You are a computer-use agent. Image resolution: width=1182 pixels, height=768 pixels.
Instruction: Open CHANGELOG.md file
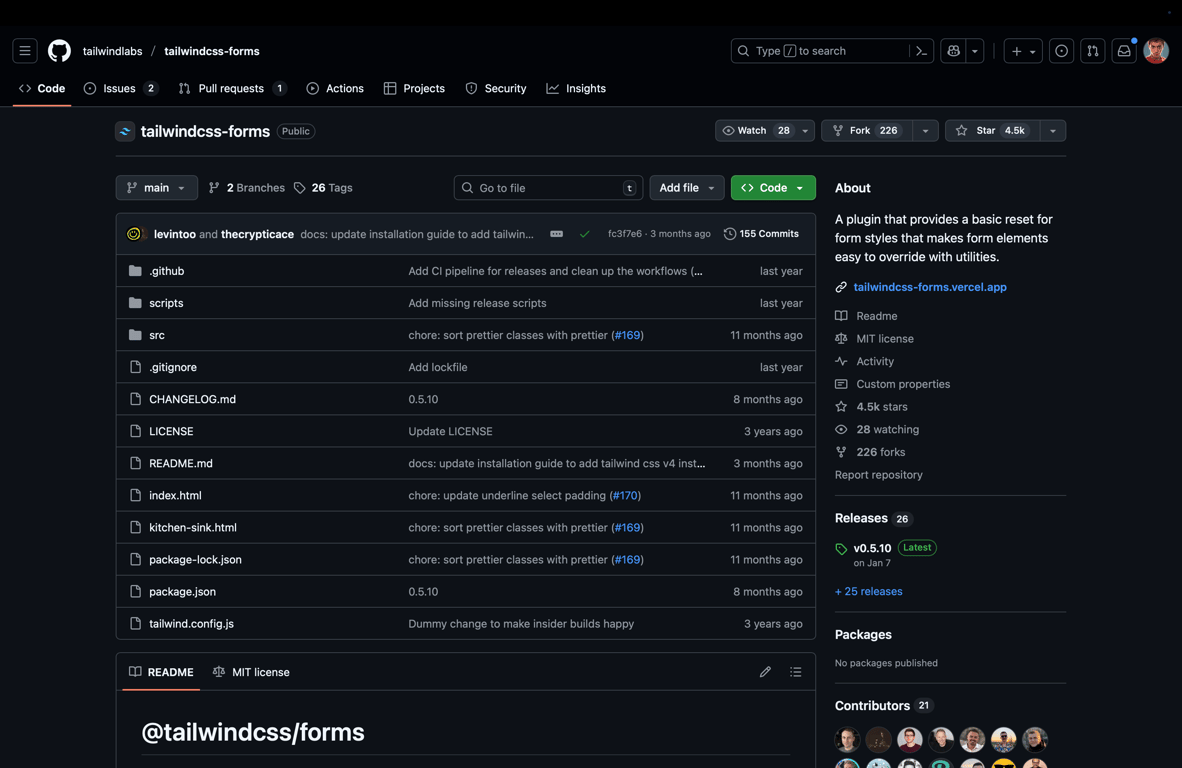click(192, 399)
